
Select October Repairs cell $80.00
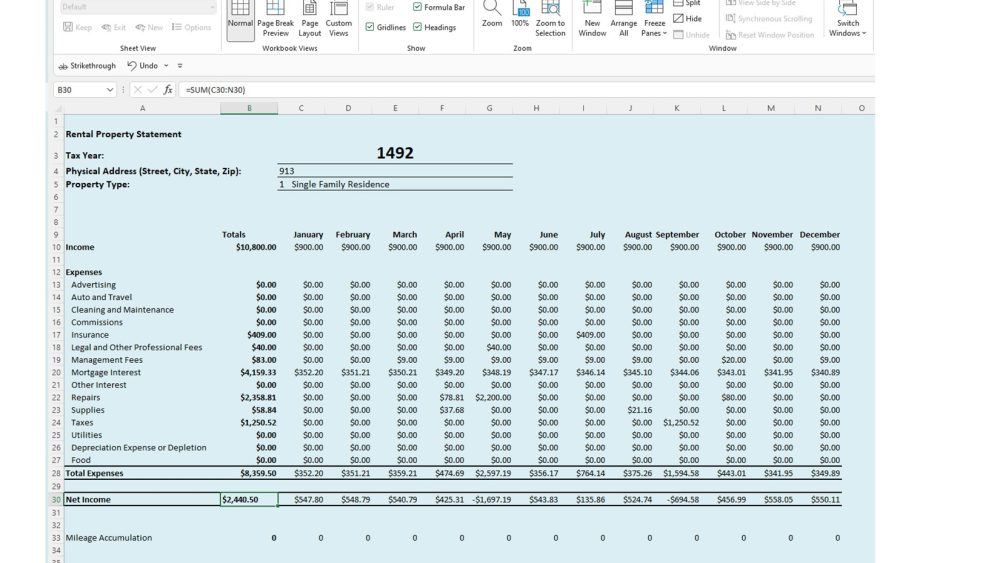click(724, 397)
